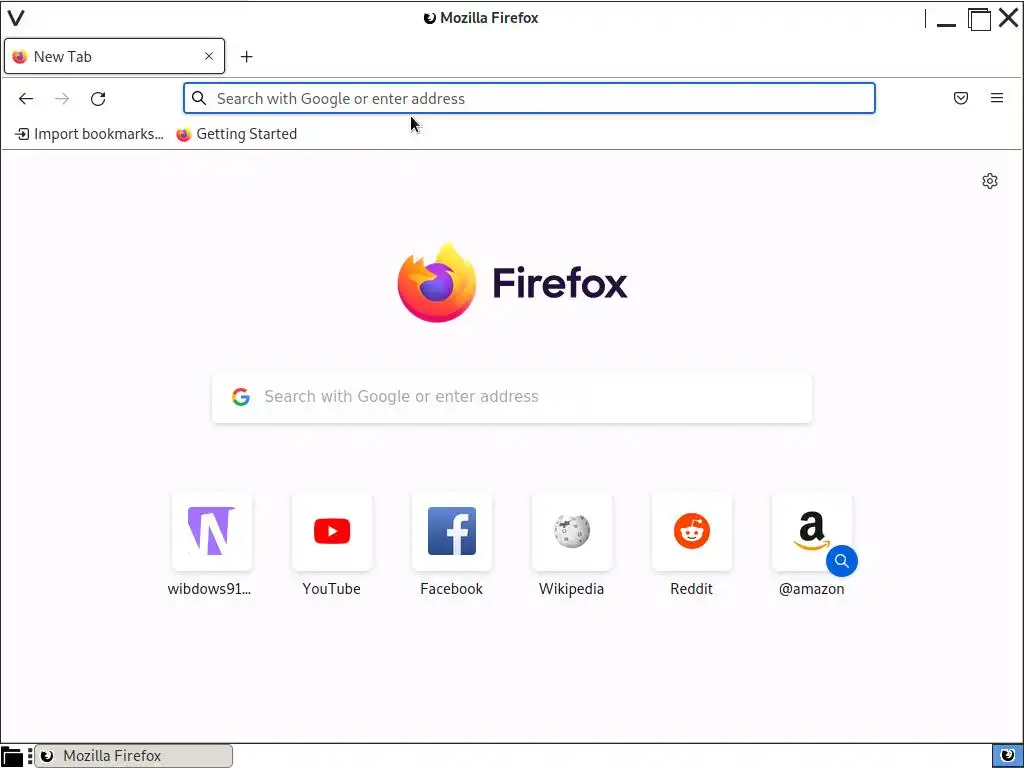Focus the center Google search box
Viewport: 1024px width, 768px height.
tap(512, 397)
